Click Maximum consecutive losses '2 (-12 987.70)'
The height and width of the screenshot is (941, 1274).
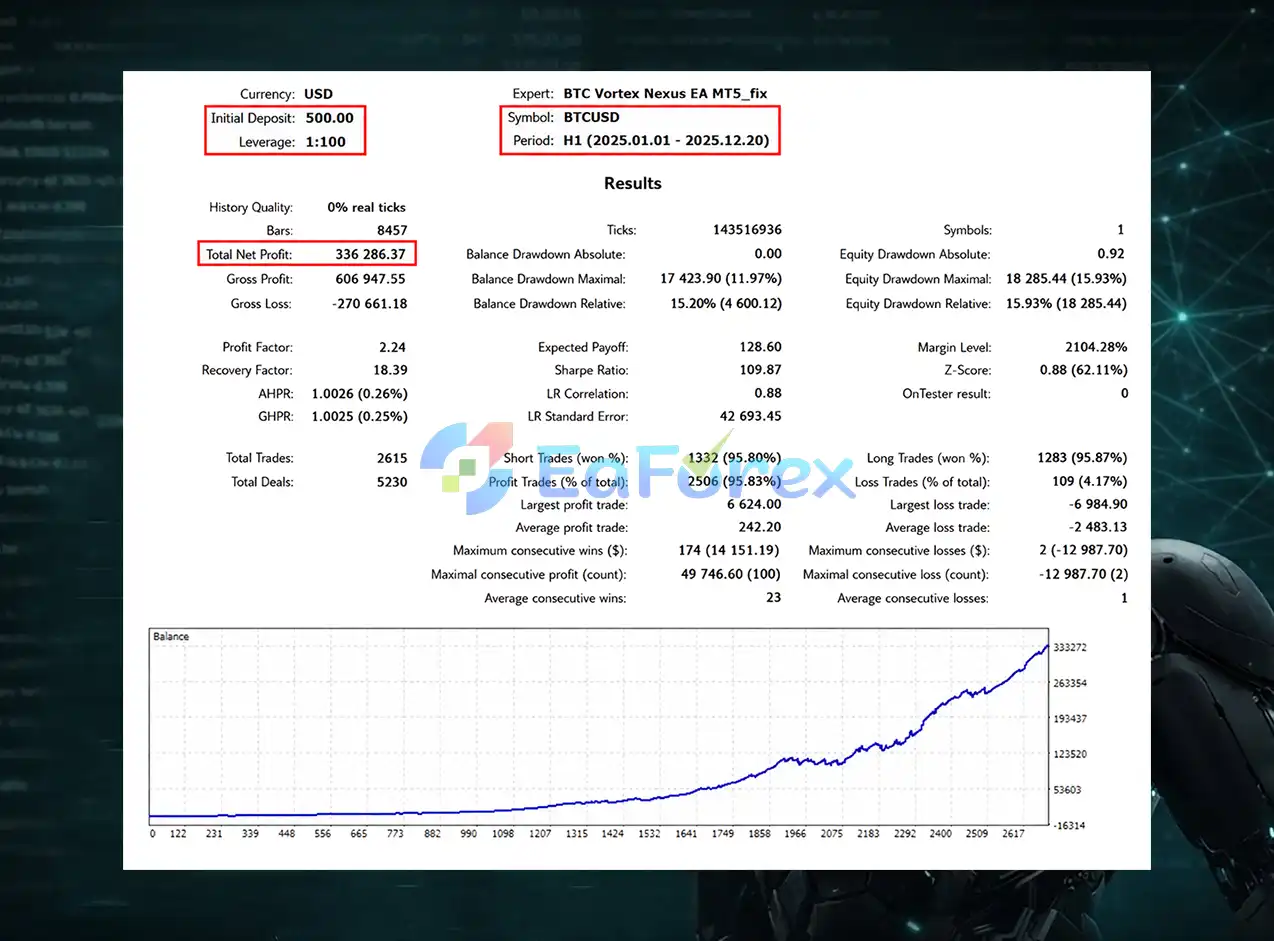click(1084, 550)
